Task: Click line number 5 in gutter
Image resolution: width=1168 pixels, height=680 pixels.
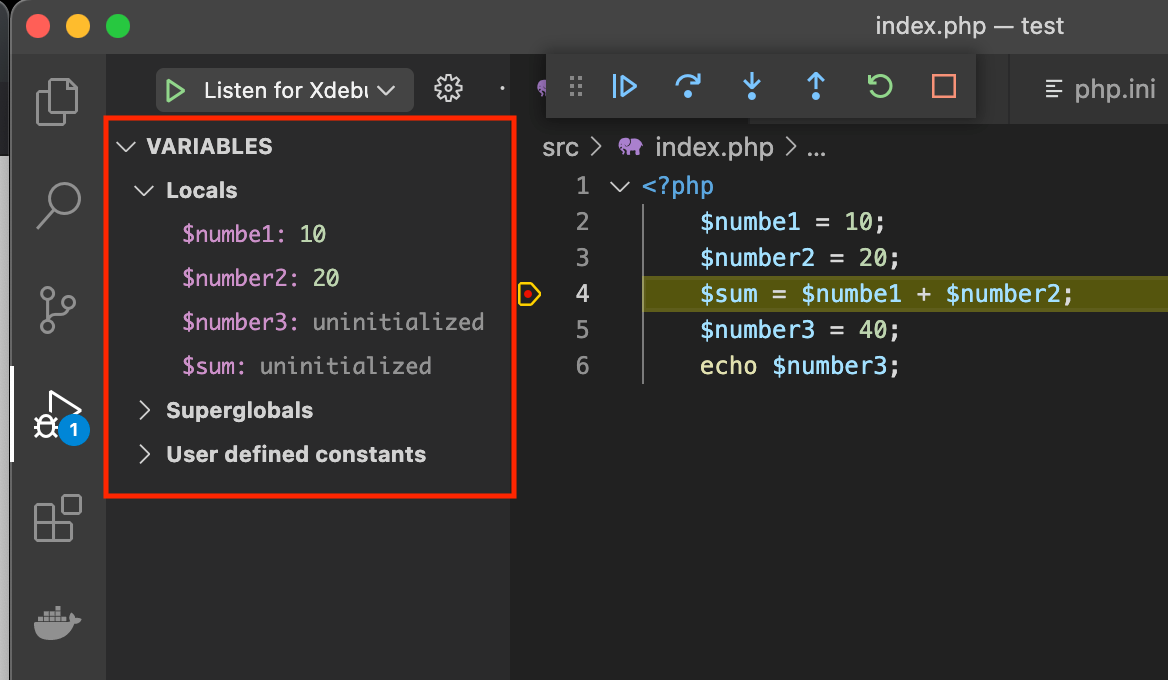Action: [x=583, y=330]
